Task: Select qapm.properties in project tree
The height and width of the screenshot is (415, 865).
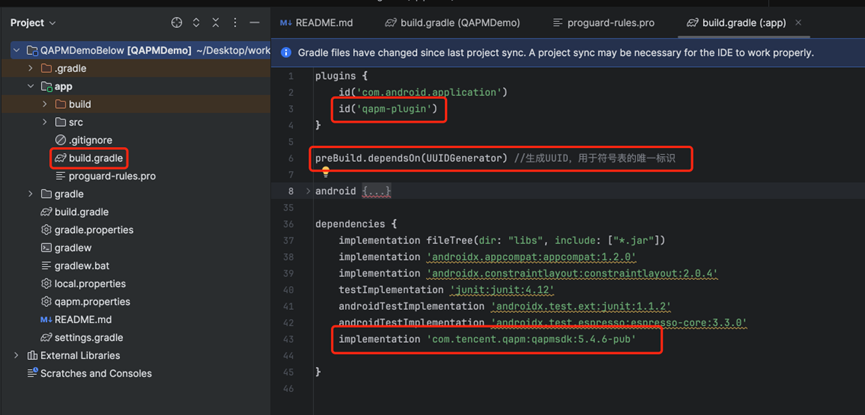Action: coord(92,302)
